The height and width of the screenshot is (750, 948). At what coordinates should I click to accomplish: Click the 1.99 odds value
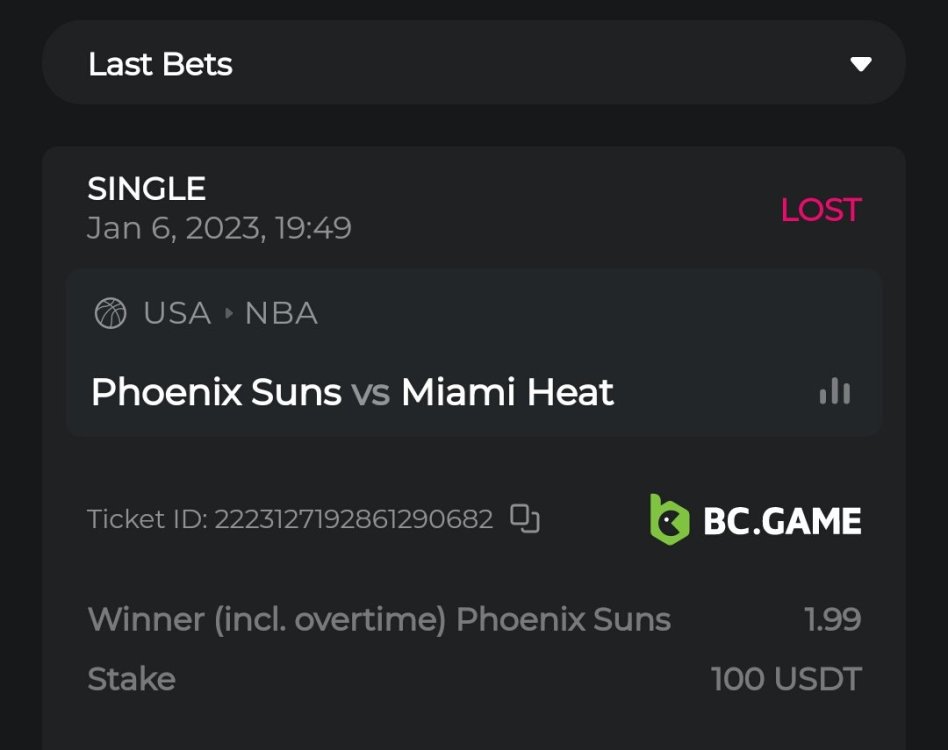(832, 620)
